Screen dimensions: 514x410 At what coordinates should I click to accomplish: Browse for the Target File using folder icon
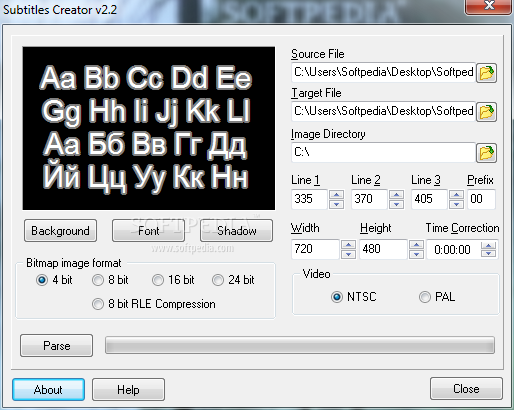click(486, 112)
